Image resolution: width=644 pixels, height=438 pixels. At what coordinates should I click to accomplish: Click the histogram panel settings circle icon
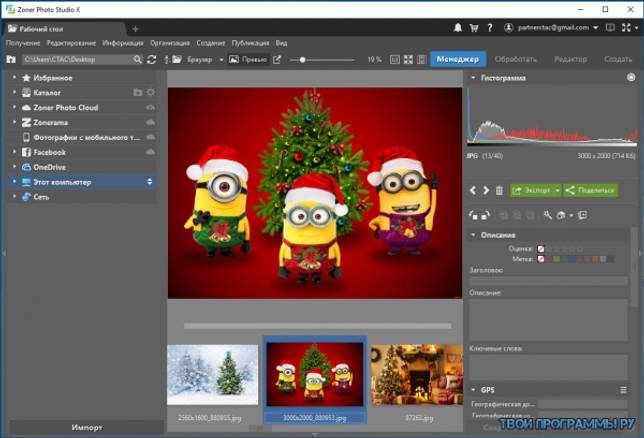631,77
